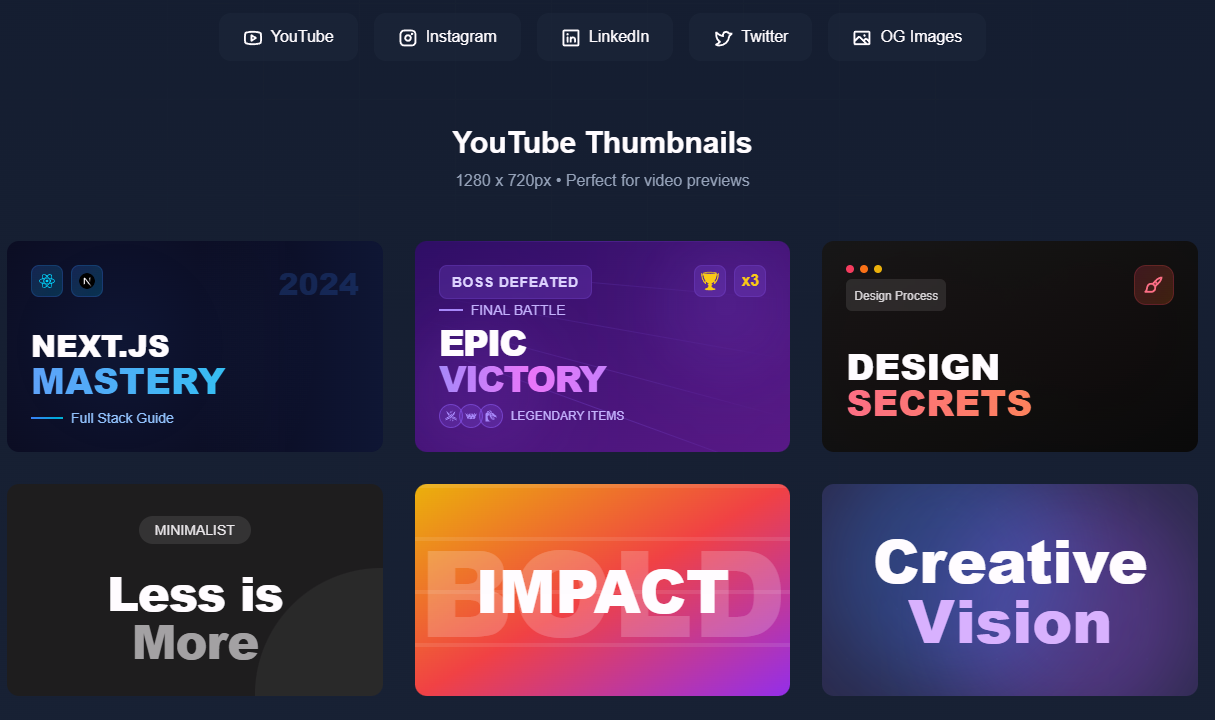Select the Less is More thumbnail
The width and height of the screenshot is (1215, 720).
click(195, 590)
